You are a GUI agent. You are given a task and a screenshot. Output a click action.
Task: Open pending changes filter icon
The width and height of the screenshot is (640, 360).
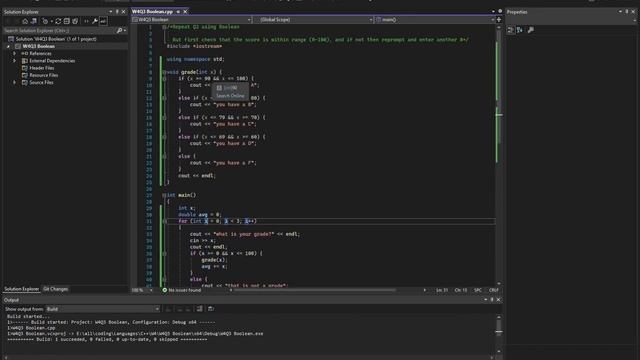pos(45,21)
